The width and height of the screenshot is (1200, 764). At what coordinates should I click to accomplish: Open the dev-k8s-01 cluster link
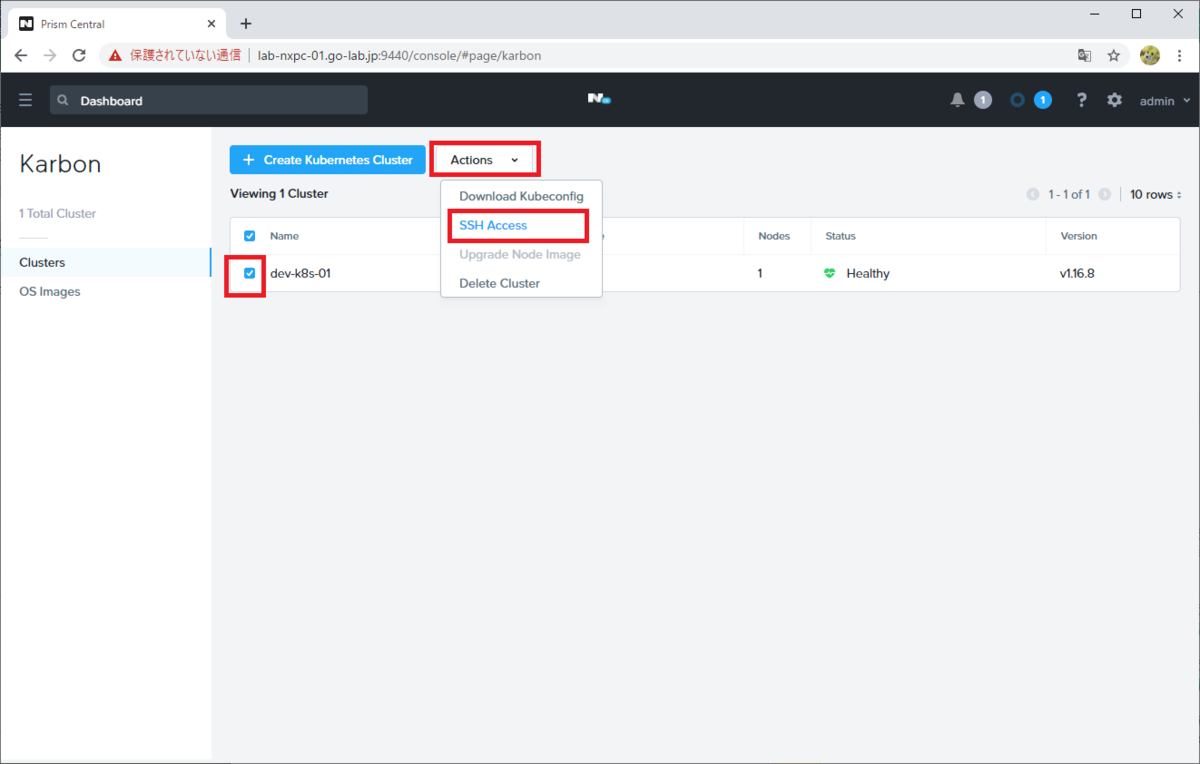pyautogui.click(x=300, y=273)
